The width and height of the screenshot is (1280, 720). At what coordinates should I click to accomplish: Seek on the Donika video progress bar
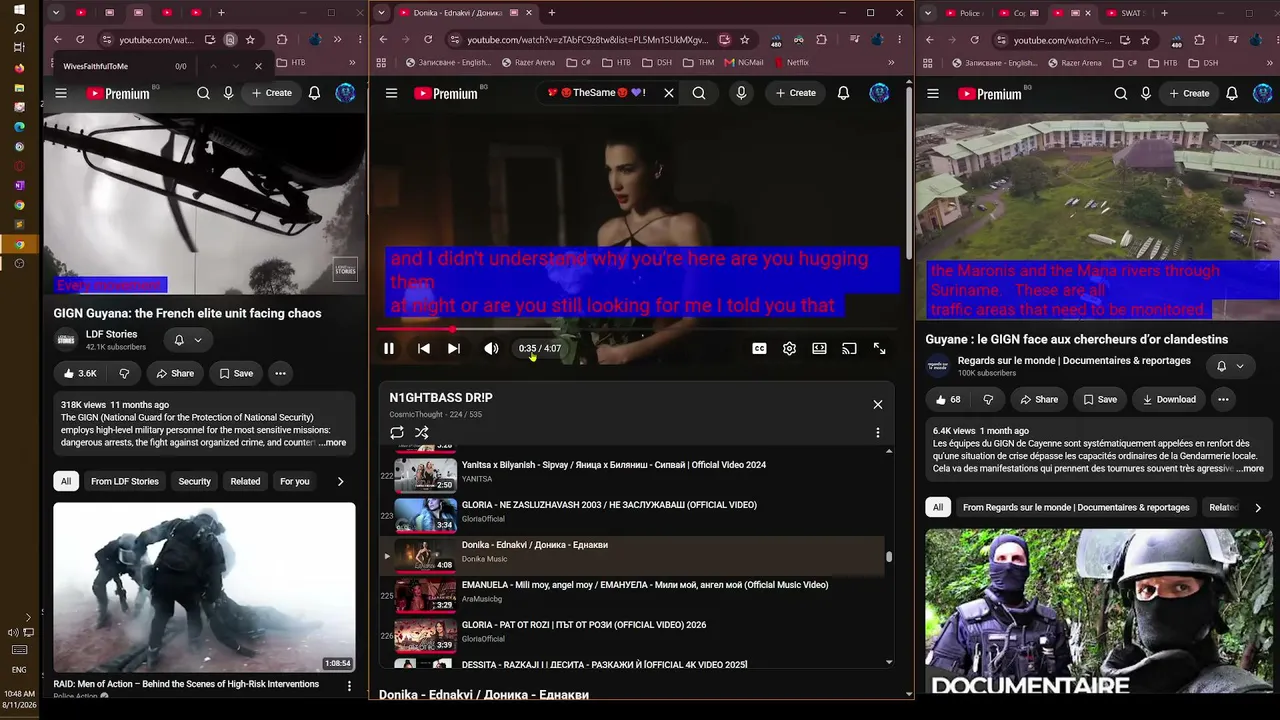(x=637, y=329)
